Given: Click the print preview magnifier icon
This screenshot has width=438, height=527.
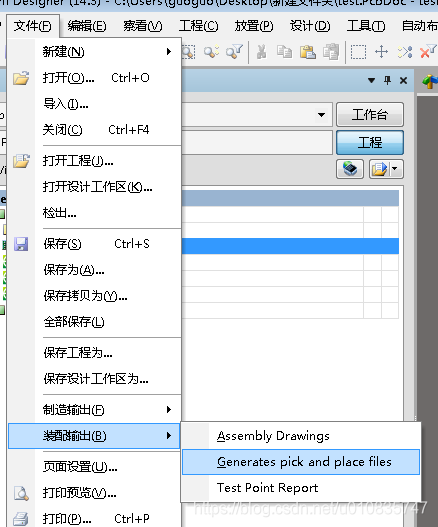Looking at the screenshot, I should (x=21, y=493).
